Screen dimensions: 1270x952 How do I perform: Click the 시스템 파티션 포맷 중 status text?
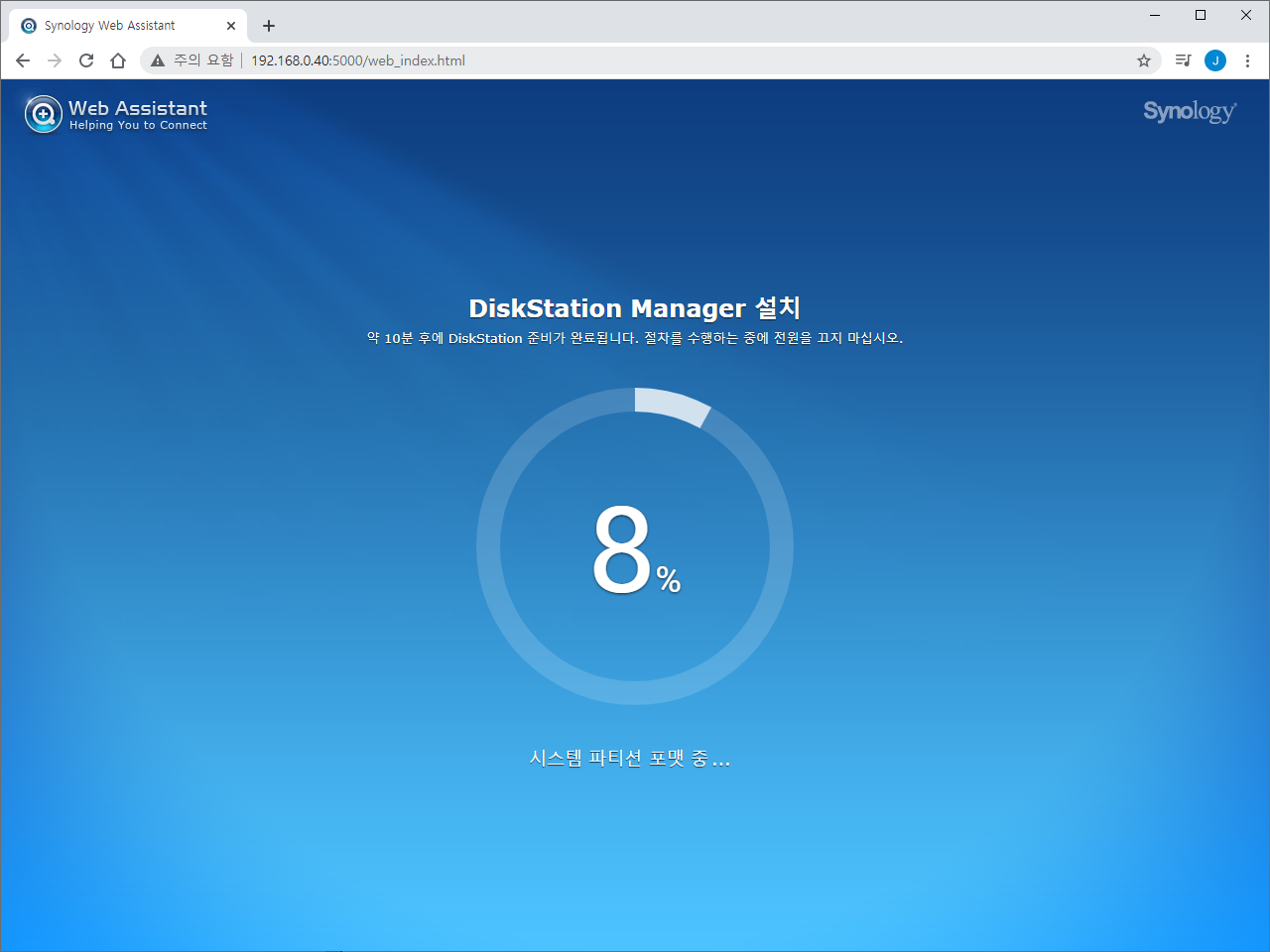pos(630,759)
